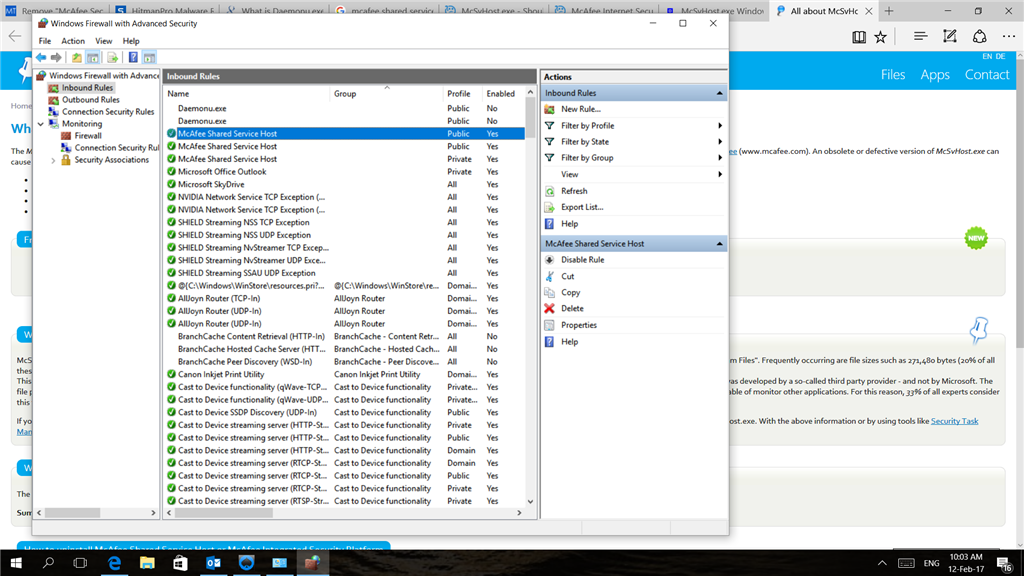Expand the Security Associations tree node
The width and height of the screenshot is (1024, 576).
(x=54, y=160)
